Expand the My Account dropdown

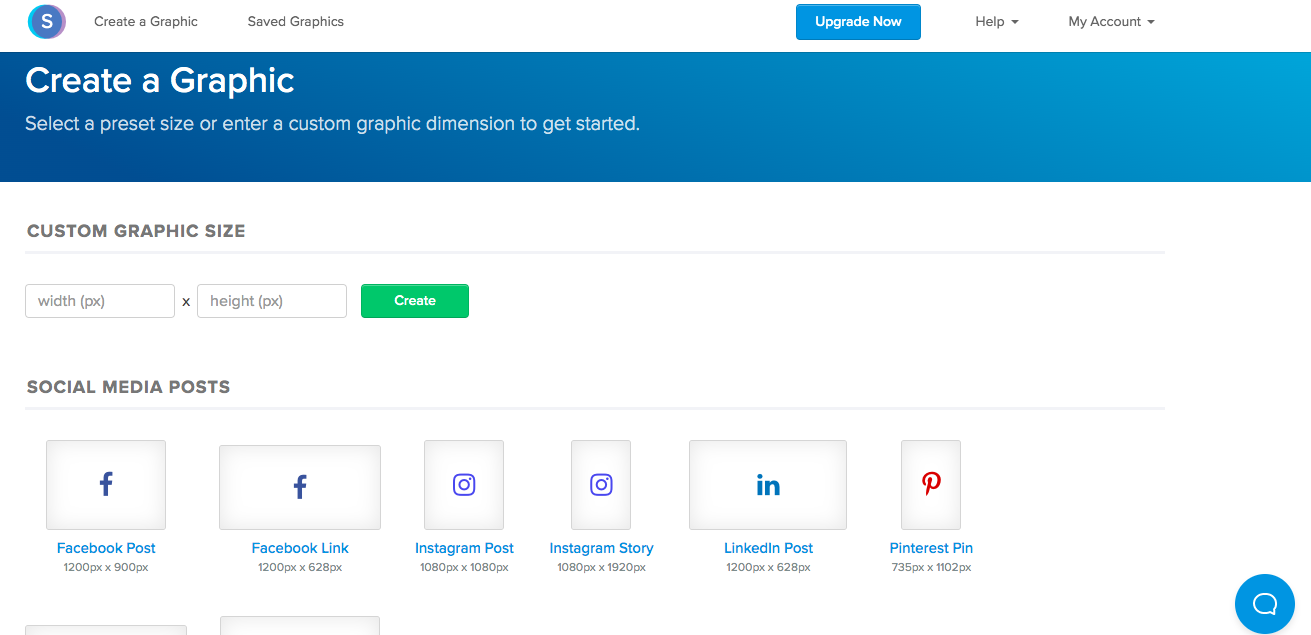coord(1111,21)
